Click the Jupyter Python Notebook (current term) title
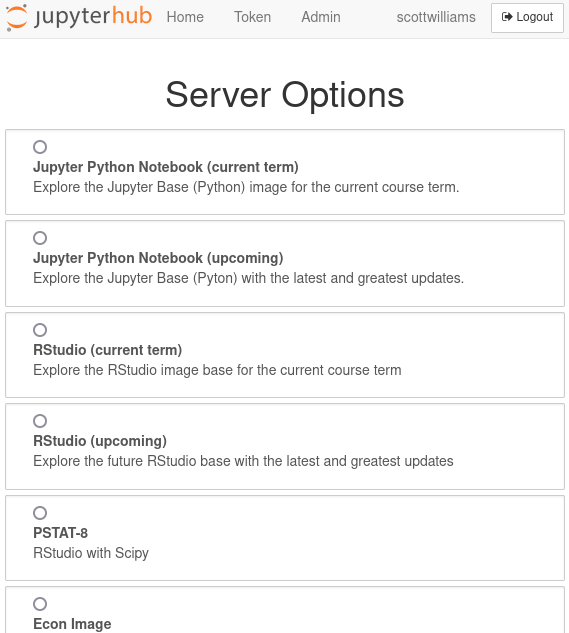 point(166,167)
